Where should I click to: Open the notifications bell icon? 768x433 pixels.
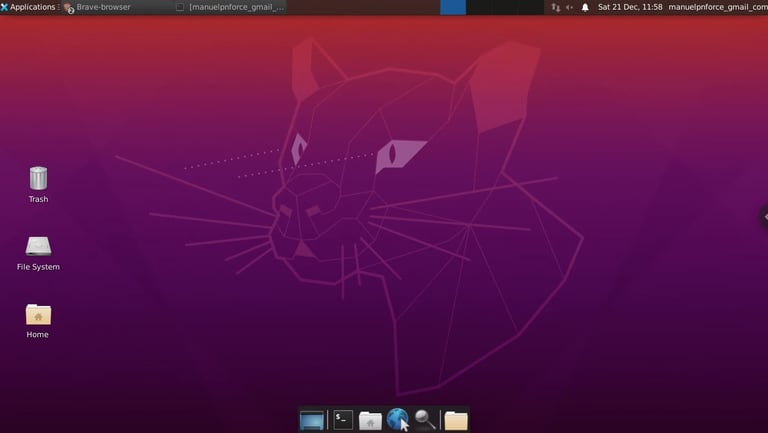[585, 7]
